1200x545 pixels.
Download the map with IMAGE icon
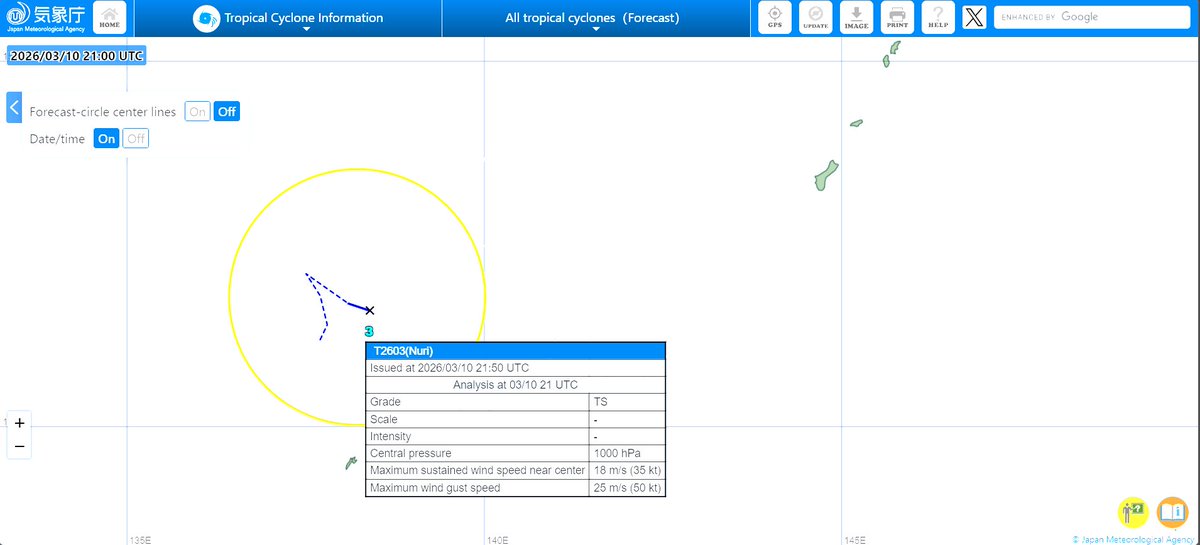tap(856, 17)
